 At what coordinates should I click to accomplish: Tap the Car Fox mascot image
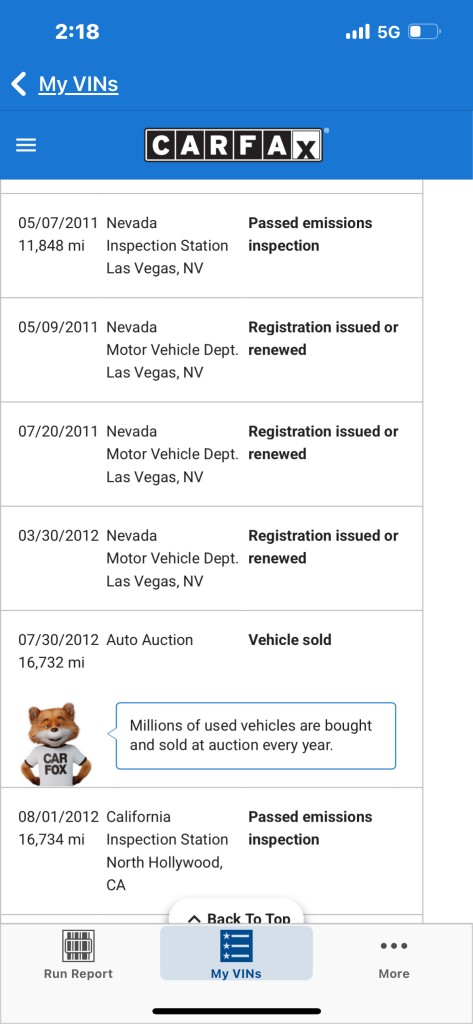click(x=56, y=744)
